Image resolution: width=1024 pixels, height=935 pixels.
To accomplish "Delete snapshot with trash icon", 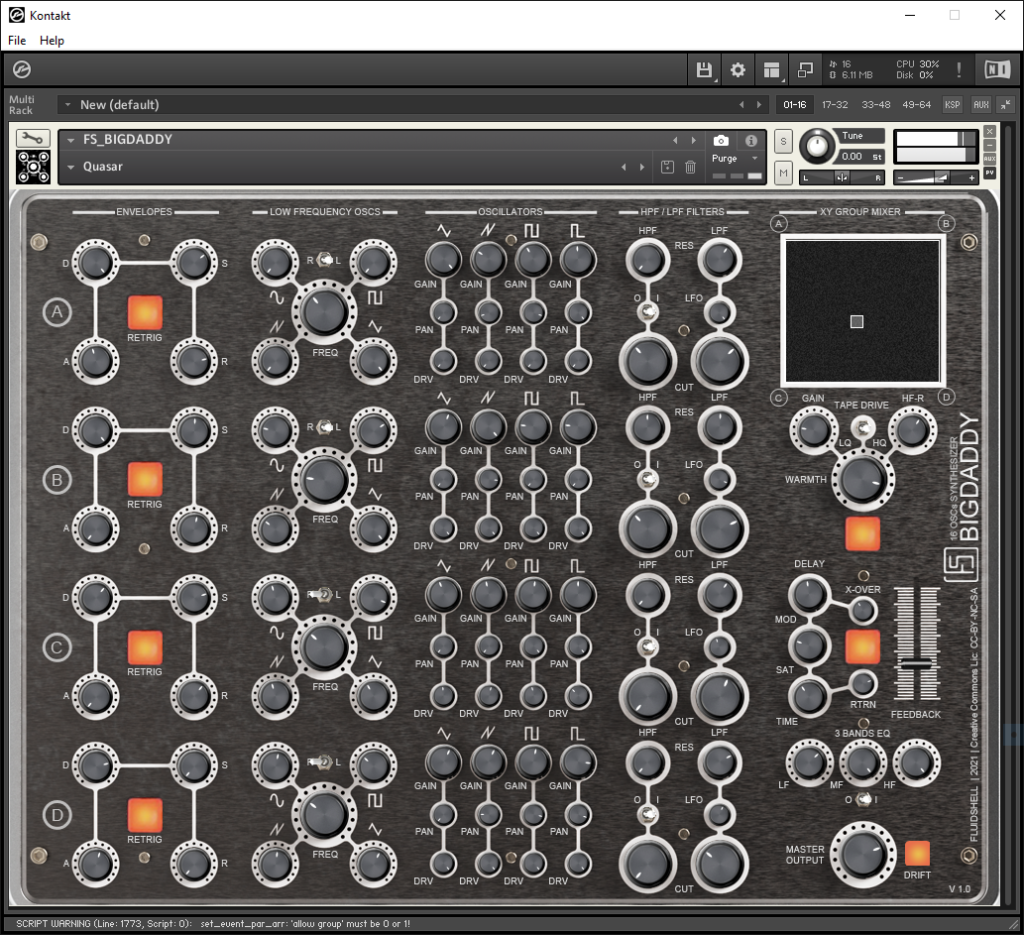I will pos(690,167).
